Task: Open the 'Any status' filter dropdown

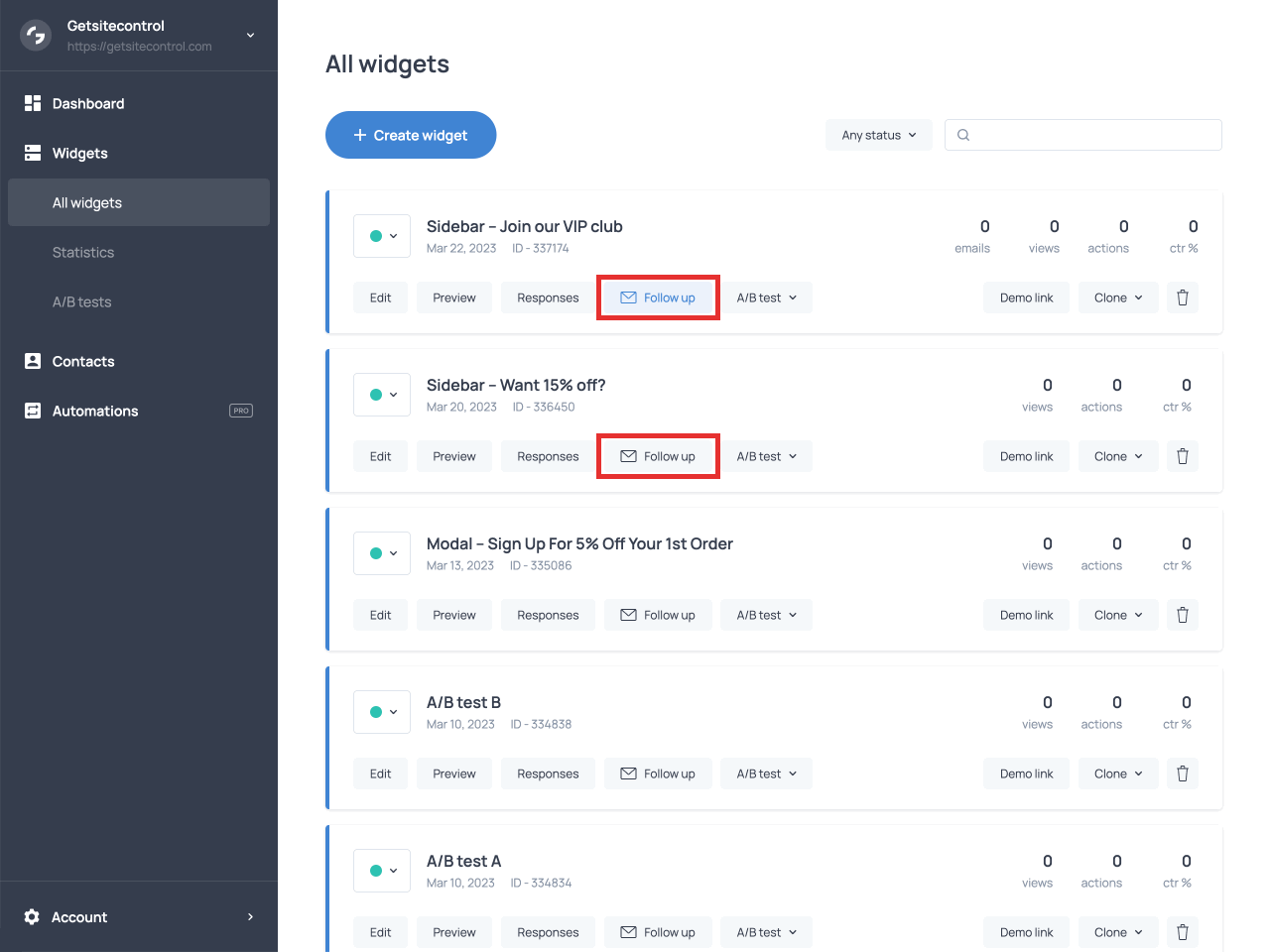Action: pos(878,135)
